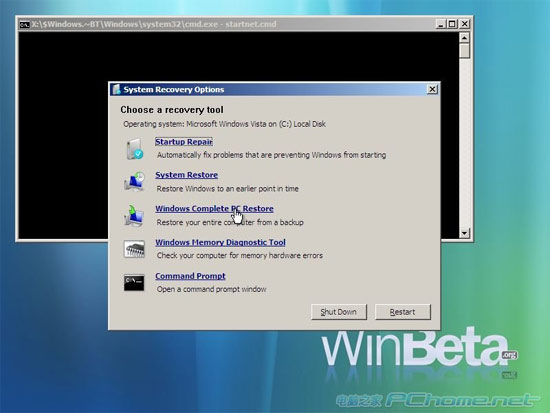Click the Shut Down button
Screen dimensions: 550x413
tap(338, 312)
